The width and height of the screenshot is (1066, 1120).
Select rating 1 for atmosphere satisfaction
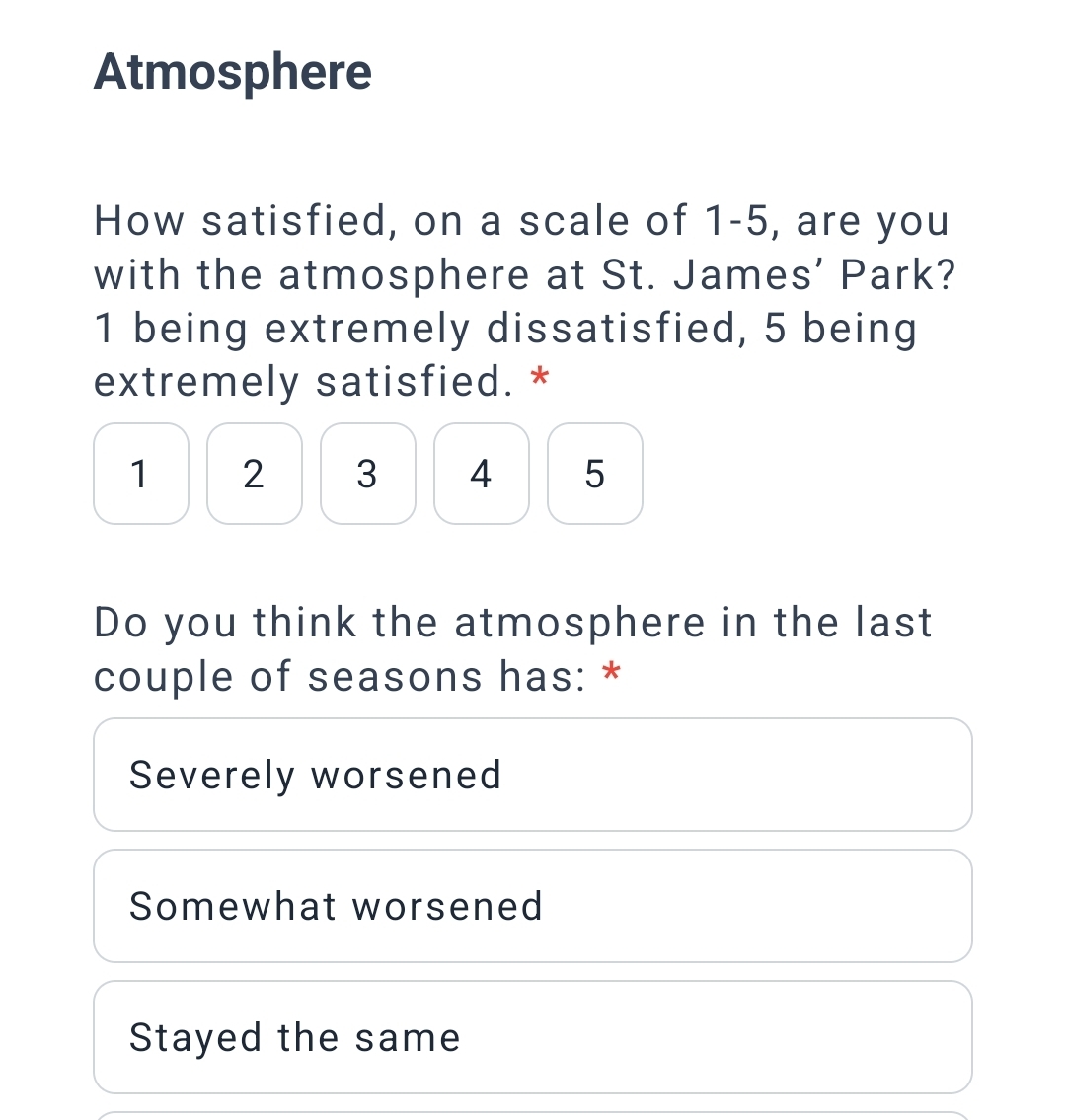(141, 474)
